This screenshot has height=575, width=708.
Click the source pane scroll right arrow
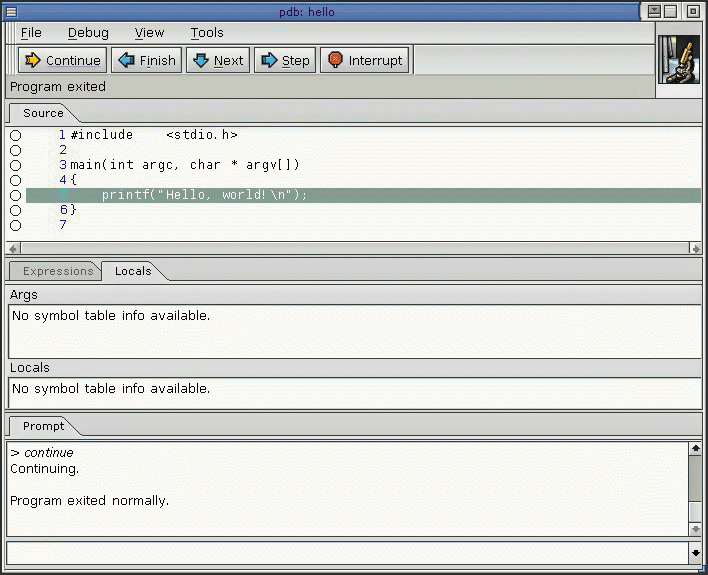695,248
